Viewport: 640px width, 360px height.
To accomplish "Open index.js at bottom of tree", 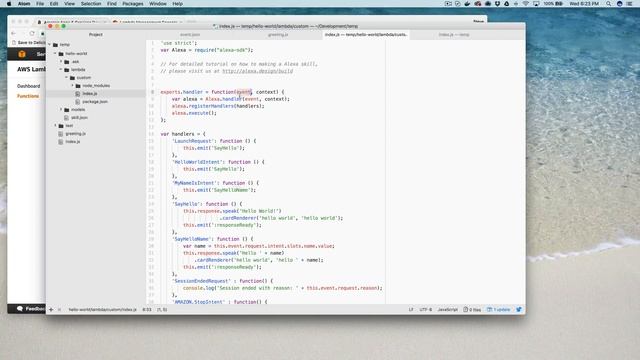I will 73,142.
